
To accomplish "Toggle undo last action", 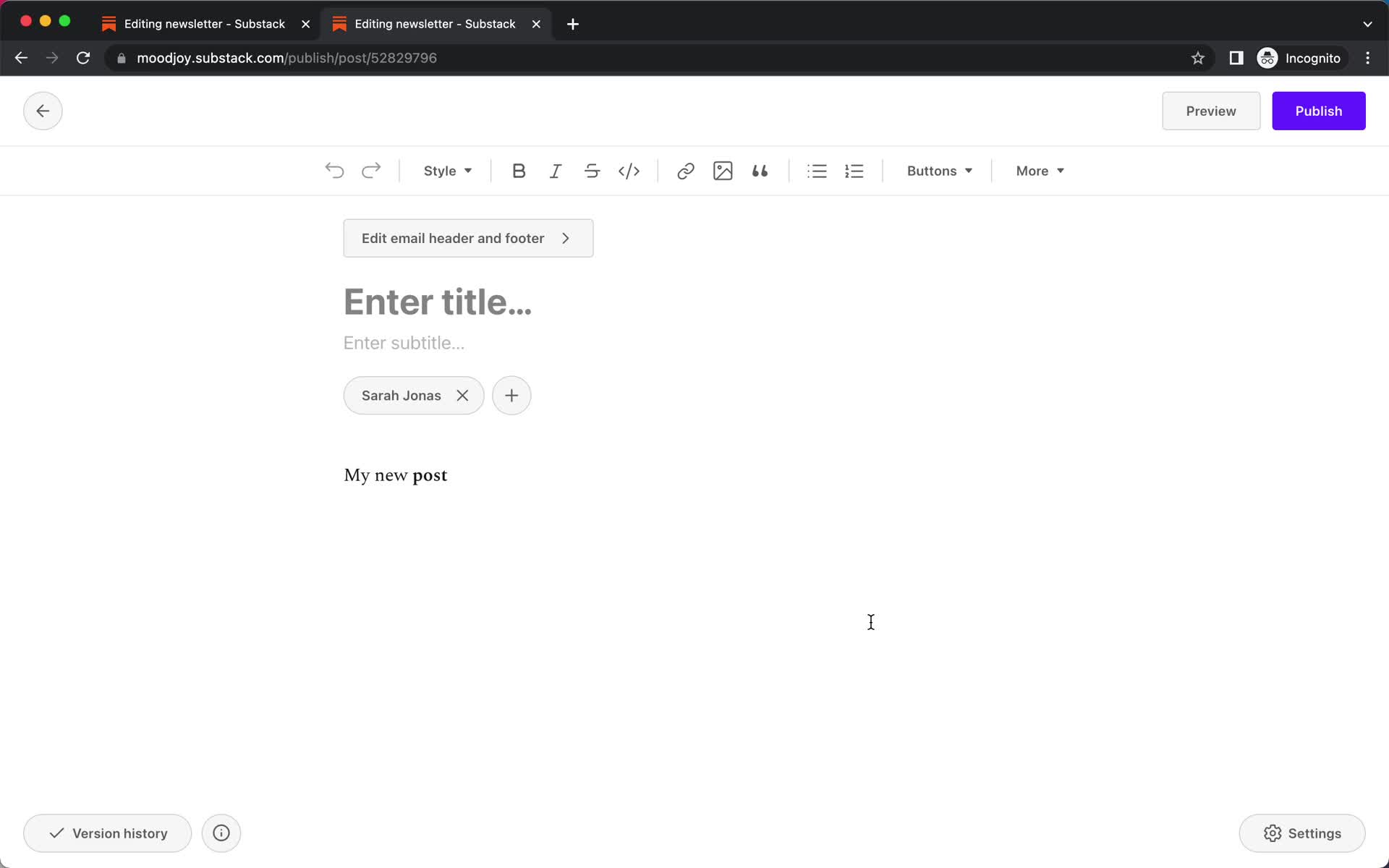I will point(335,170).
